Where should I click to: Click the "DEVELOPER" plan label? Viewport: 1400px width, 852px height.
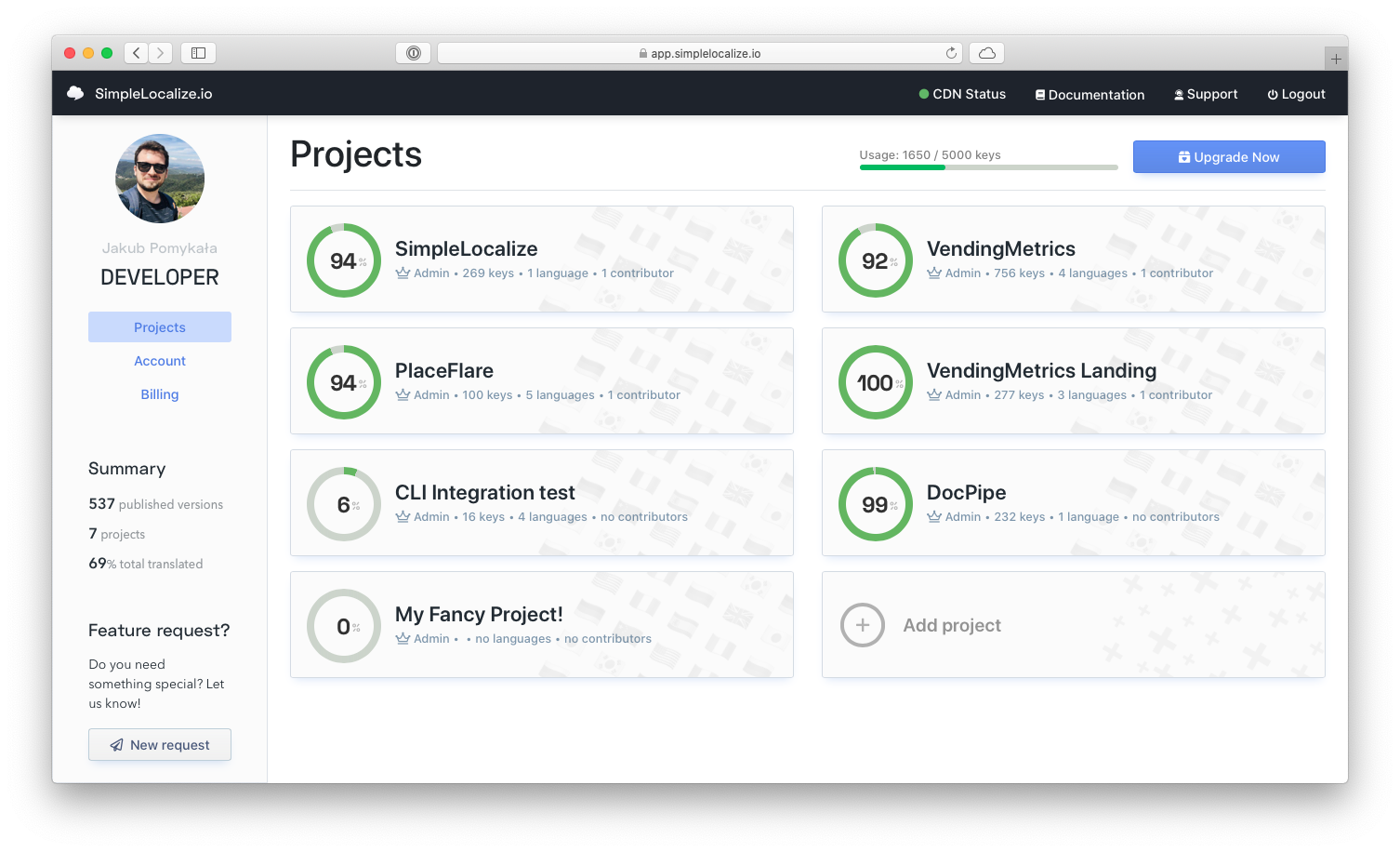(x=160, y=277)
